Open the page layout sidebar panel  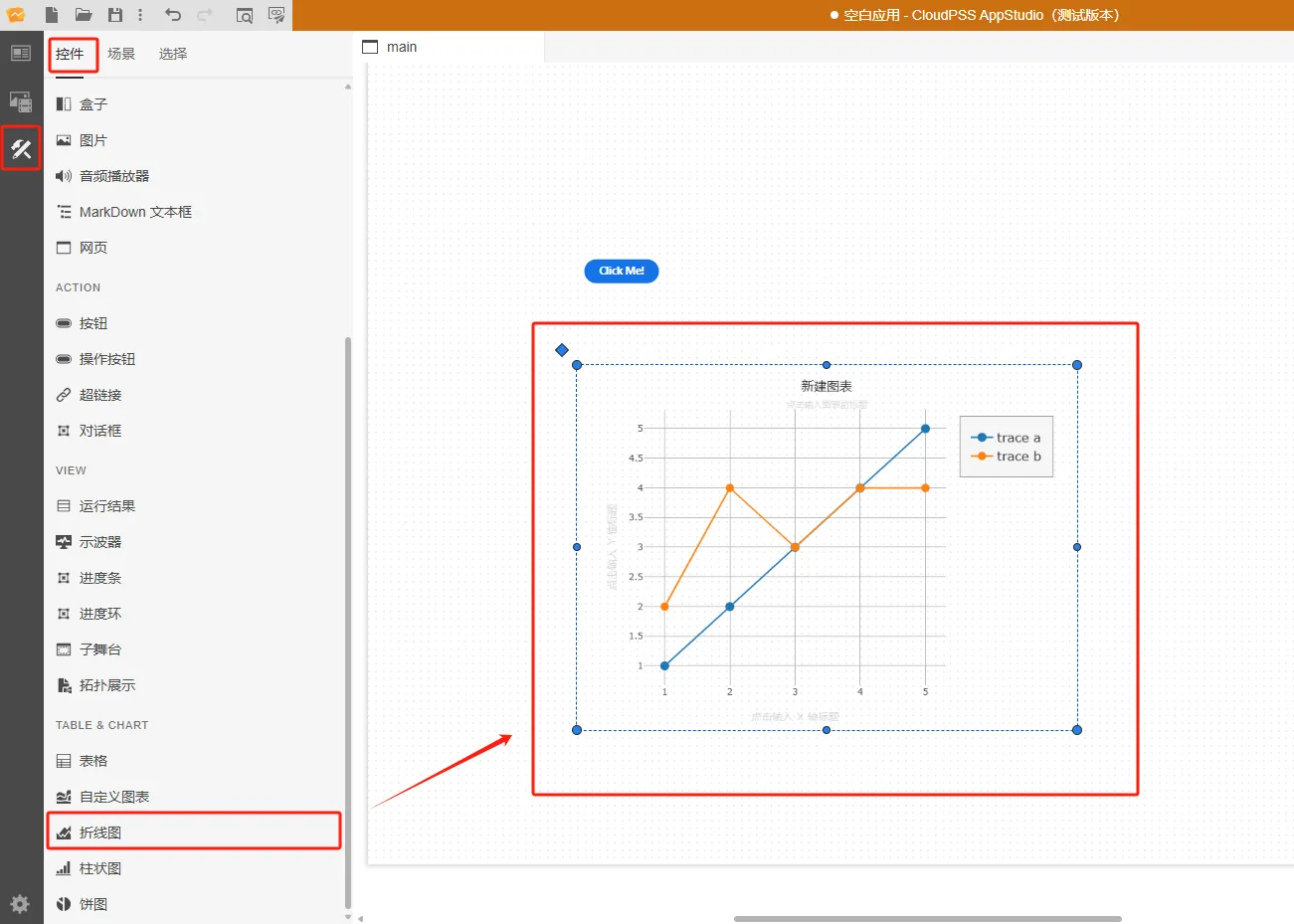point(21,54)
